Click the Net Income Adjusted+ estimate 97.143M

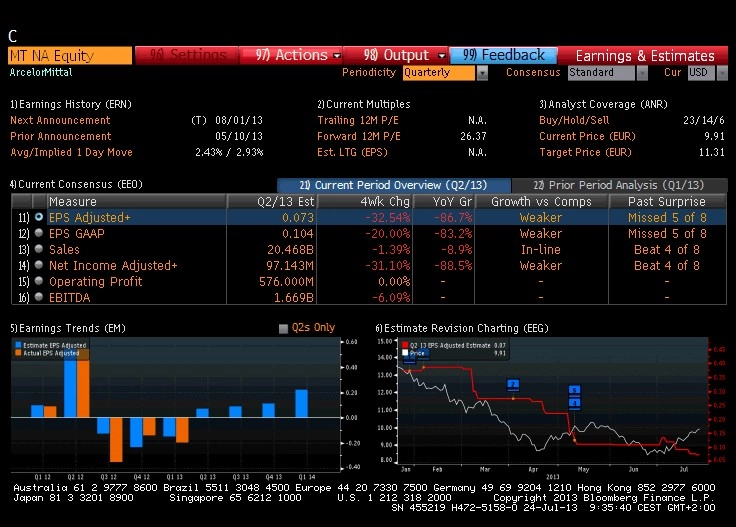(290, 266)
